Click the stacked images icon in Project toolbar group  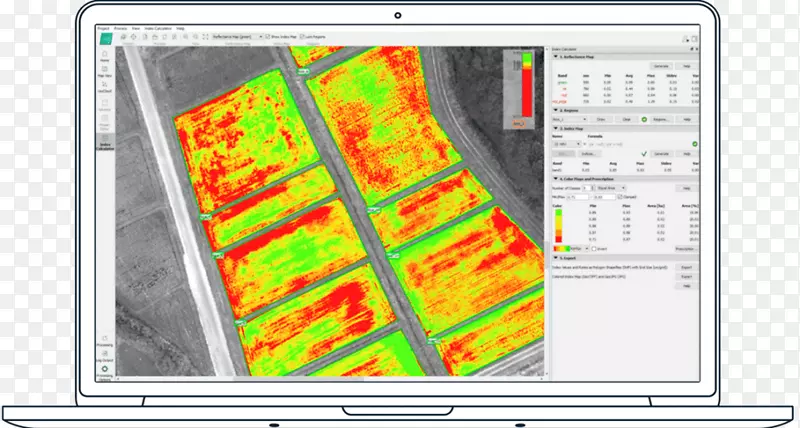click(123, 37)
